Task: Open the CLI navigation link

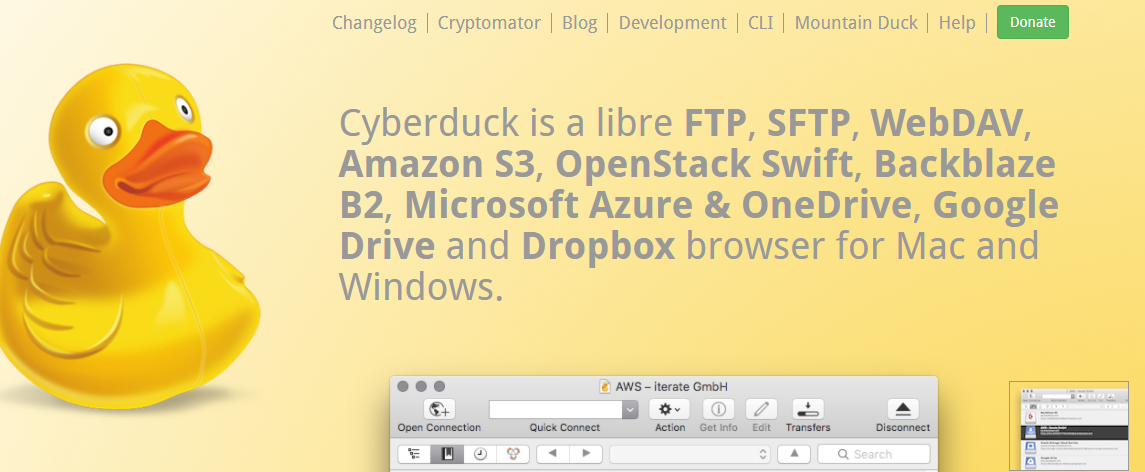Action: point(761,23)
